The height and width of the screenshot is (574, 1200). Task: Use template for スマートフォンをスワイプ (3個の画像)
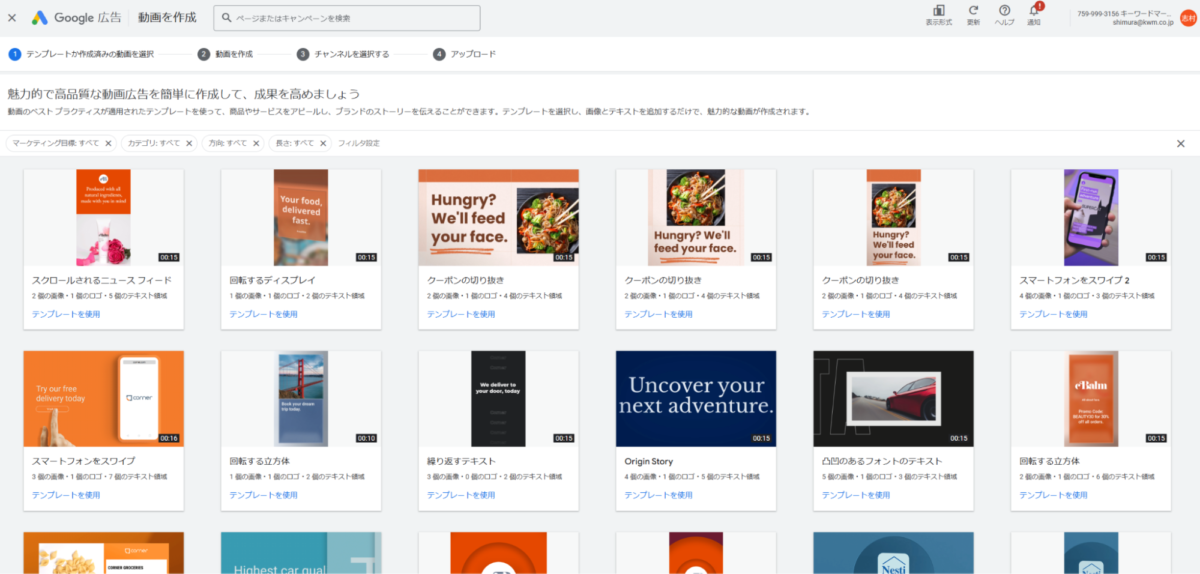tap(66, 495)
